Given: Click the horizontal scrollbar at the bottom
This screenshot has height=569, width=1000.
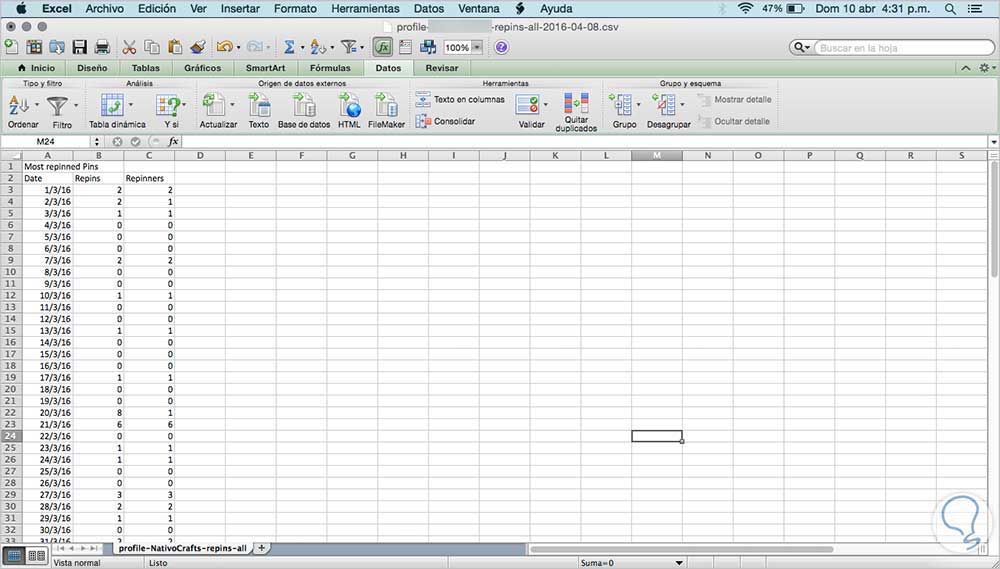Looking at the screenshot, I should pos(681,549).
